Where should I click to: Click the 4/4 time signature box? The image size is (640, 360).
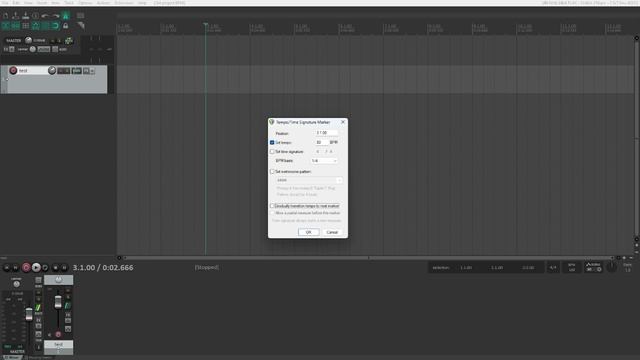tap(553, 268)
